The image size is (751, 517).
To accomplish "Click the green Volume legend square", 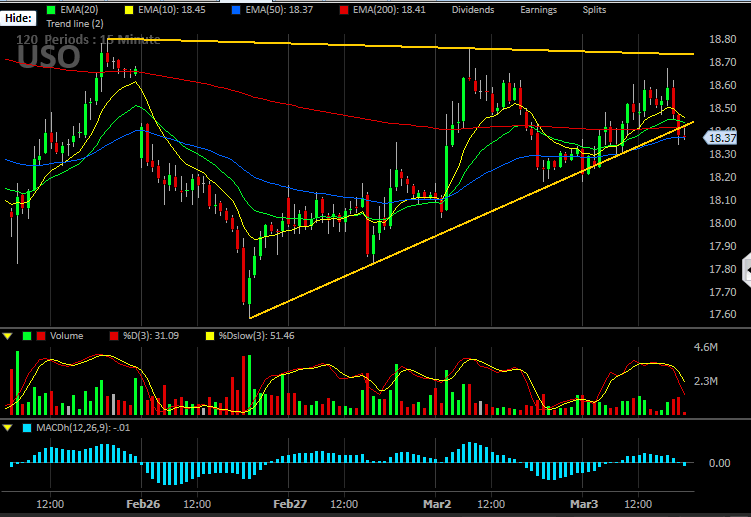I will pos(27,336).
